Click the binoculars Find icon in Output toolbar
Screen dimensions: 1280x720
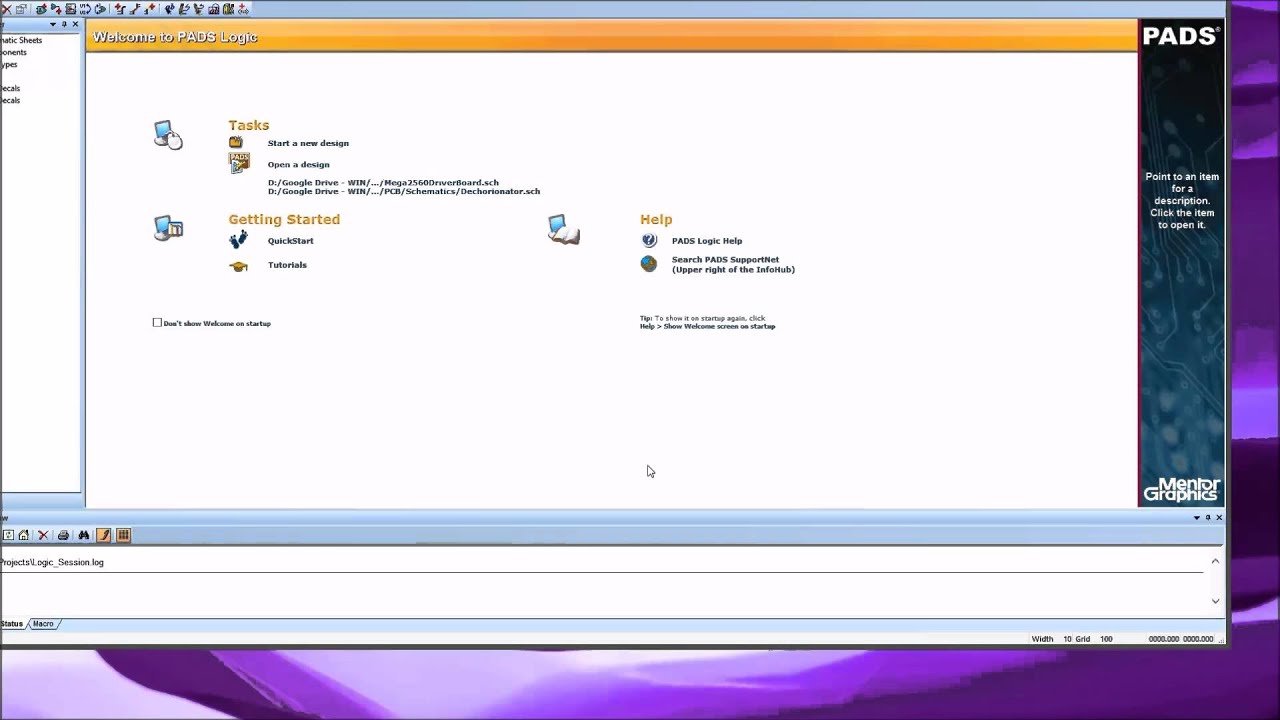tap(84, 535)
